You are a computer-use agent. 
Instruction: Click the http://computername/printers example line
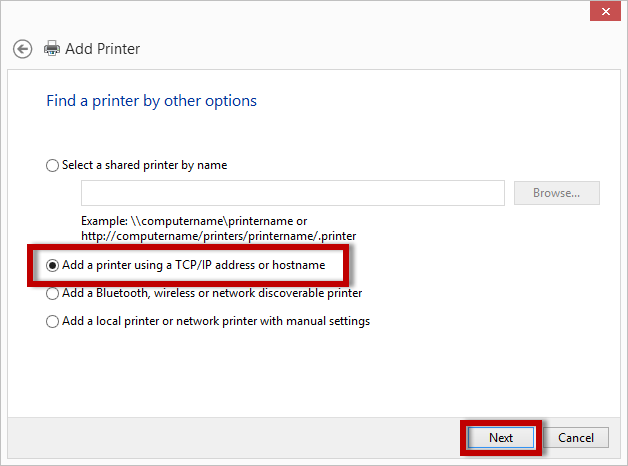219,235
